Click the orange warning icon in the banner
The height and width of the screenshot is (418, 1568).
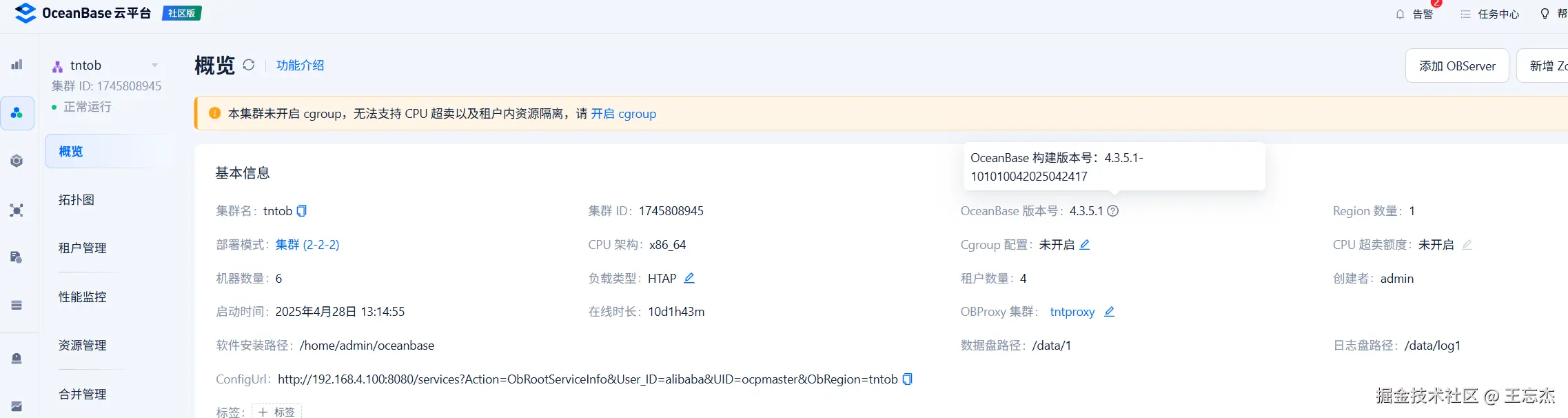point(214,113)
